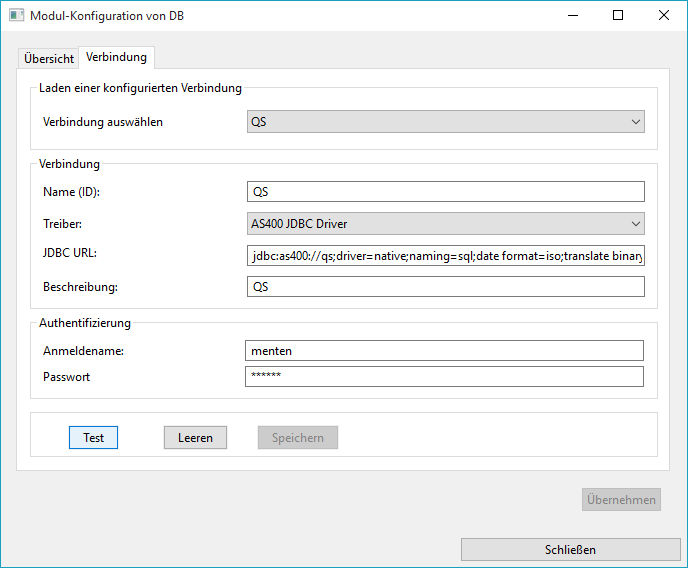
Task: Close the window with the X button
Action: tap(664, 16)
